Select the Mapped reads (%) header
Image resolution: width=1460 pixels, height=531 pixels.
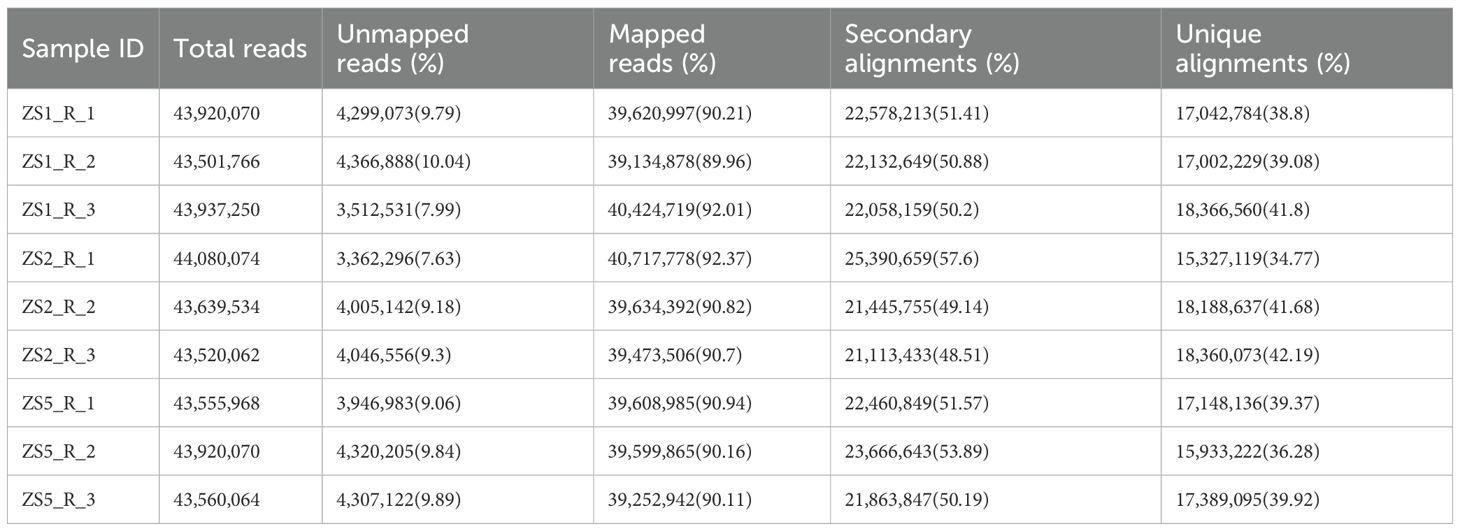point(657,49)
